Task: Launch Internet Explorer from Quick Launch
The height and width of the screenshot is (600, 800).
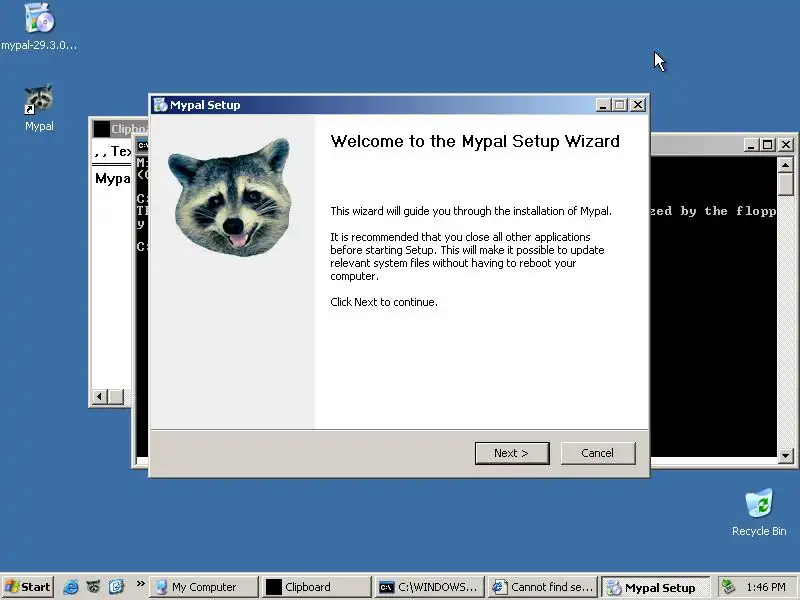Action: click(x=70, y=587)
